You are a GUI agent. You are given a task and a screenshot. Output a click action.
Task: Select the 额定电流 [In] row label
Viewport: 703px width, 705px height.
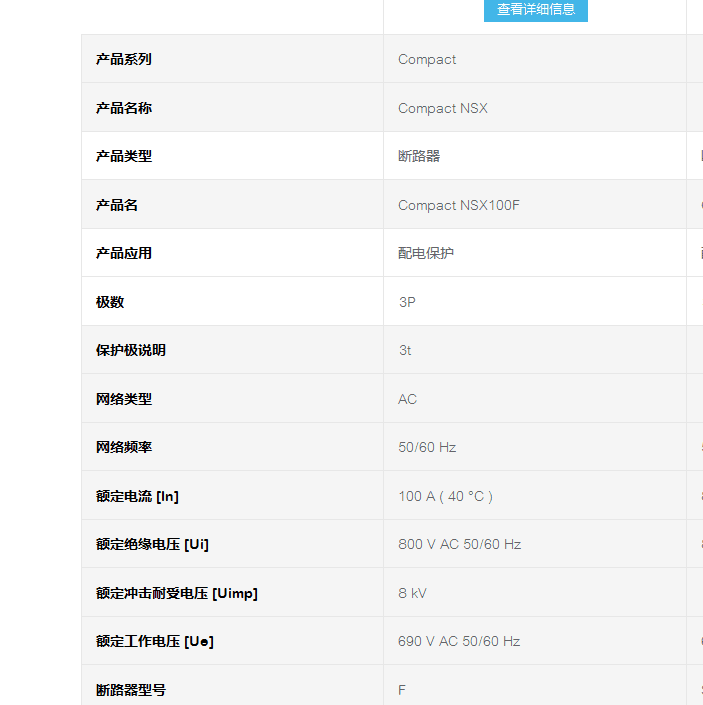137,496
